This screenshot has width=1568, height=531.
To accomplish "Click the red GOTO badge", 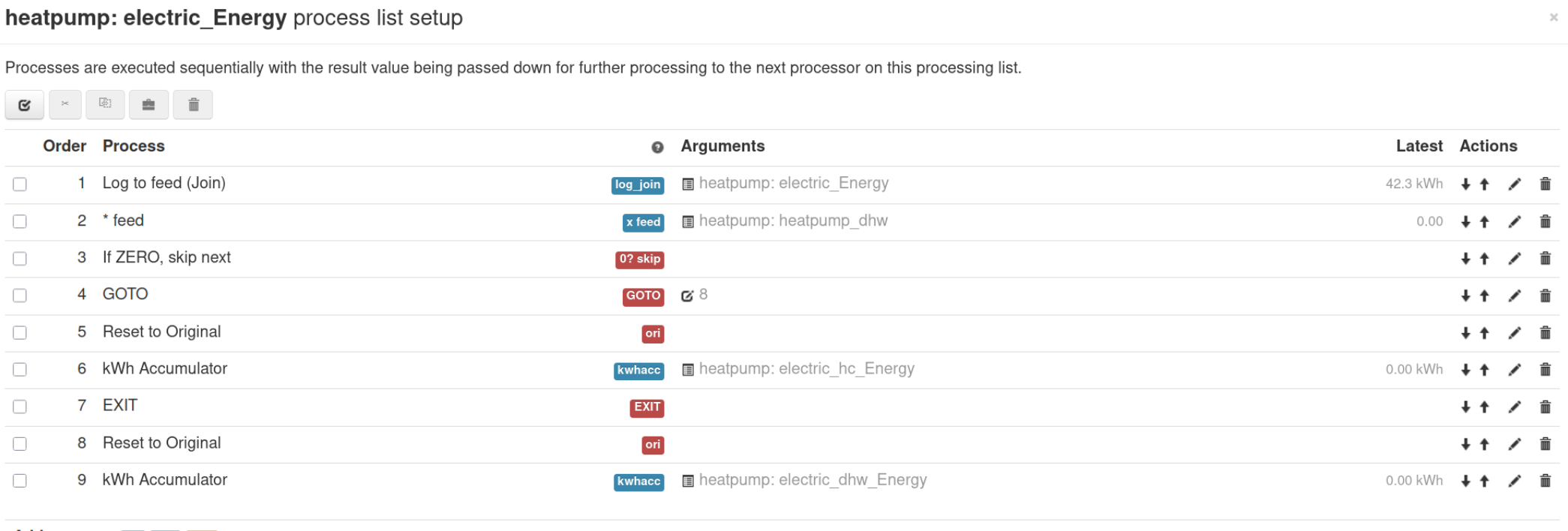I will pyautogui.click(x=643, y=296).
